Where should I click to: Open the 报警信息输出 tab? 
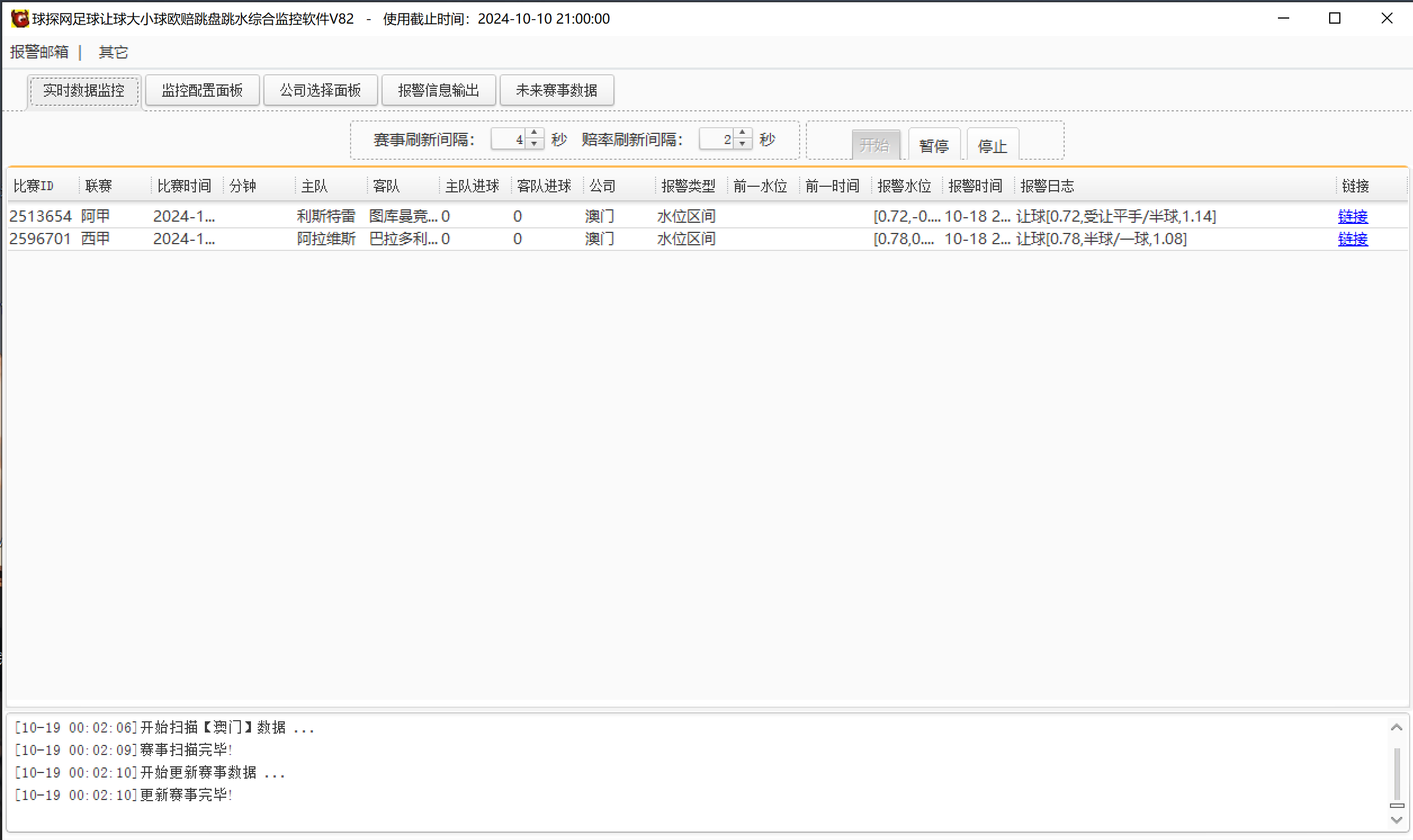pyautogui.click(x=439, y=90)
